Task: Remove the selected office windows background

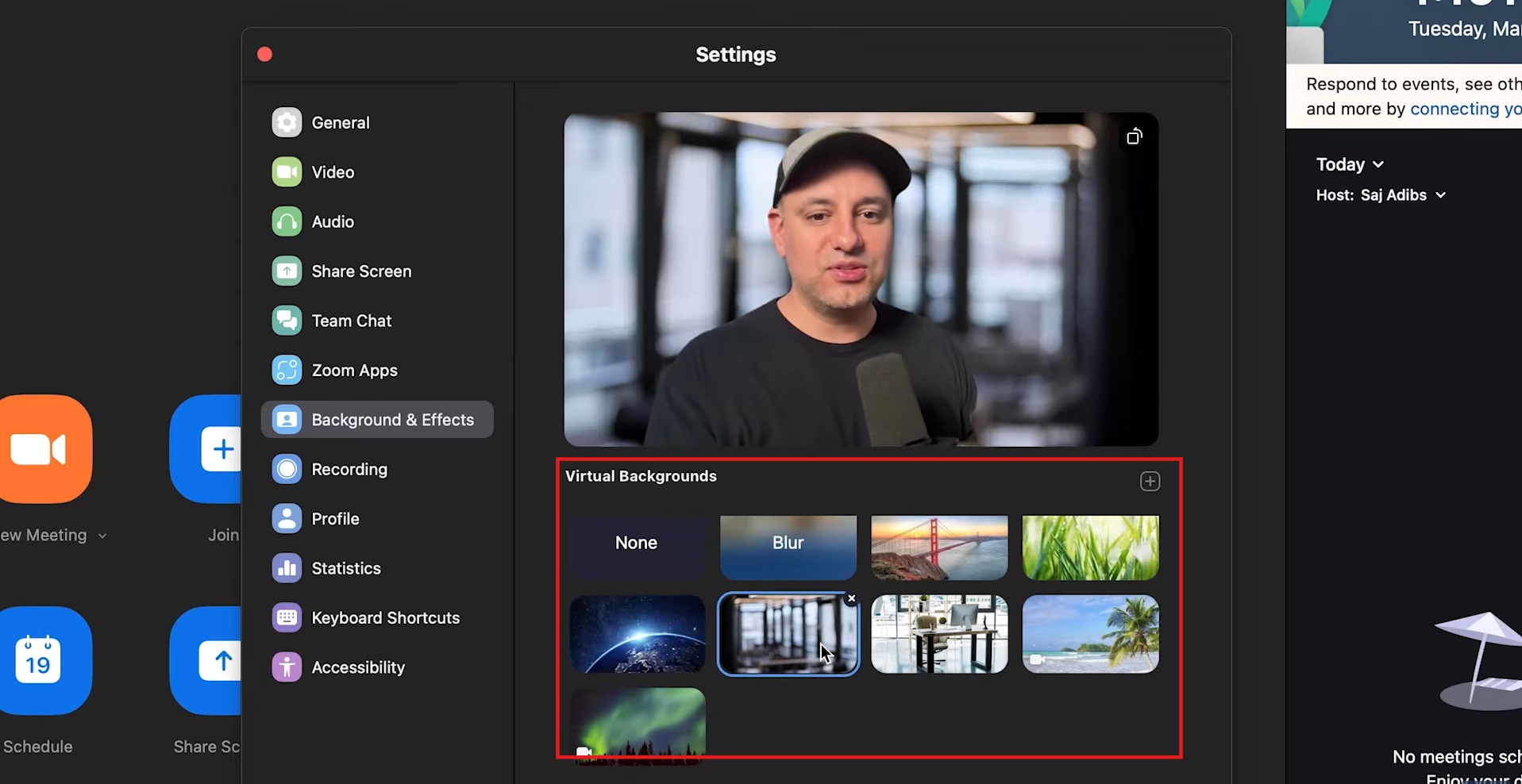Action: pyautogui.click(x=851, y=598)
